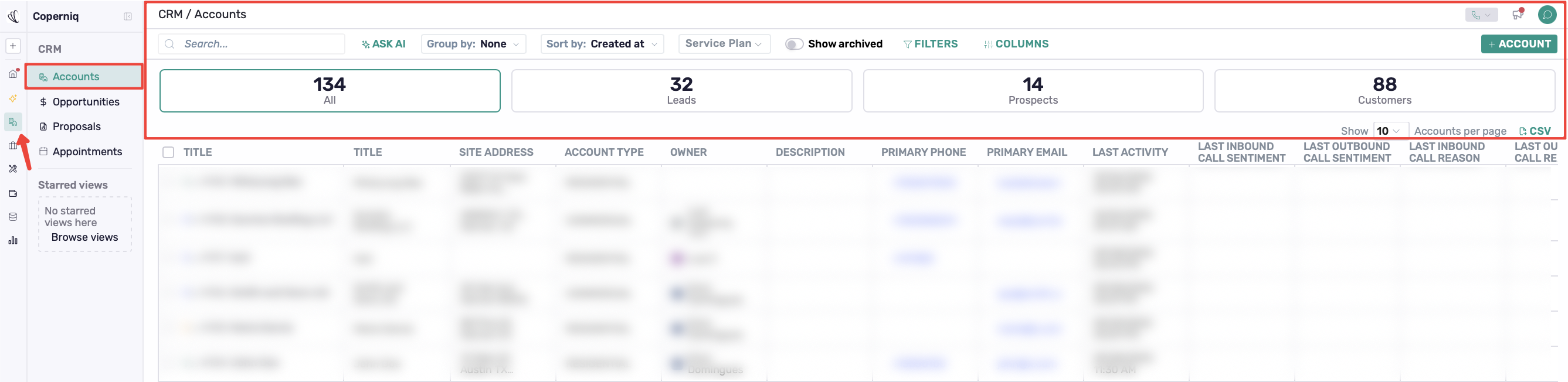
Task: Collapse the sidebar panel
Action: pyautogui.click(x=128, y=16)
